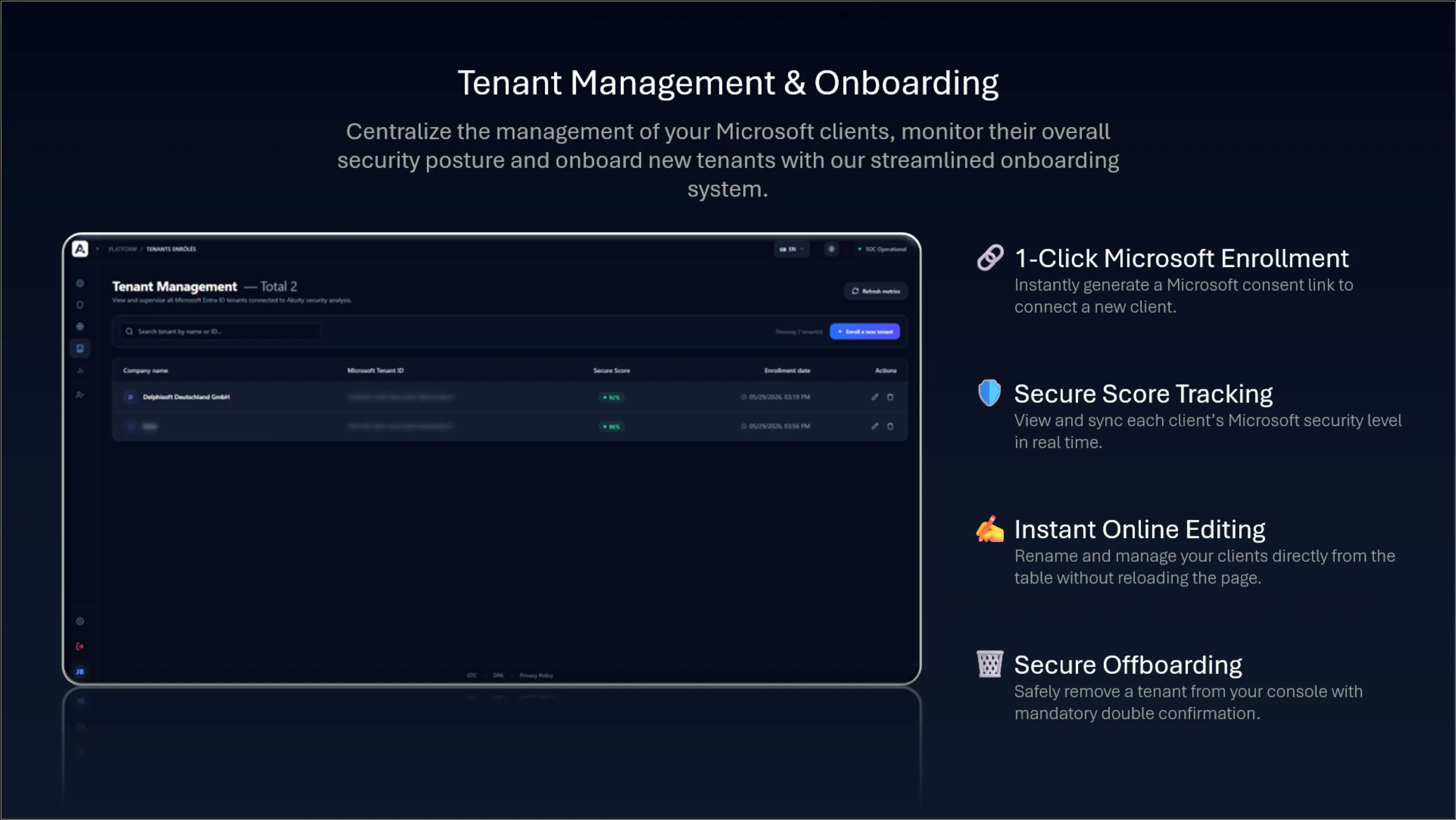
Task: Delete the Delphisoft Deutschland GmbH tenant
Action: tap(890, 397)
